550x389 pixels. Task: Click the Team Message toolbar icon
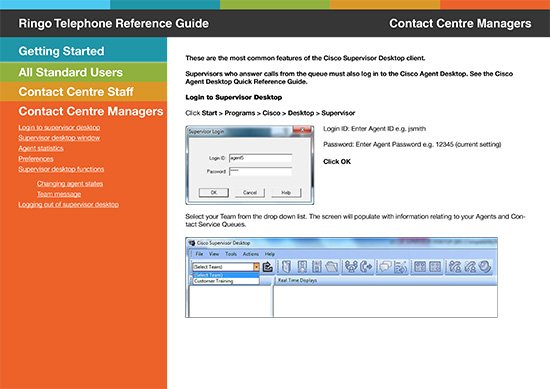400,267
